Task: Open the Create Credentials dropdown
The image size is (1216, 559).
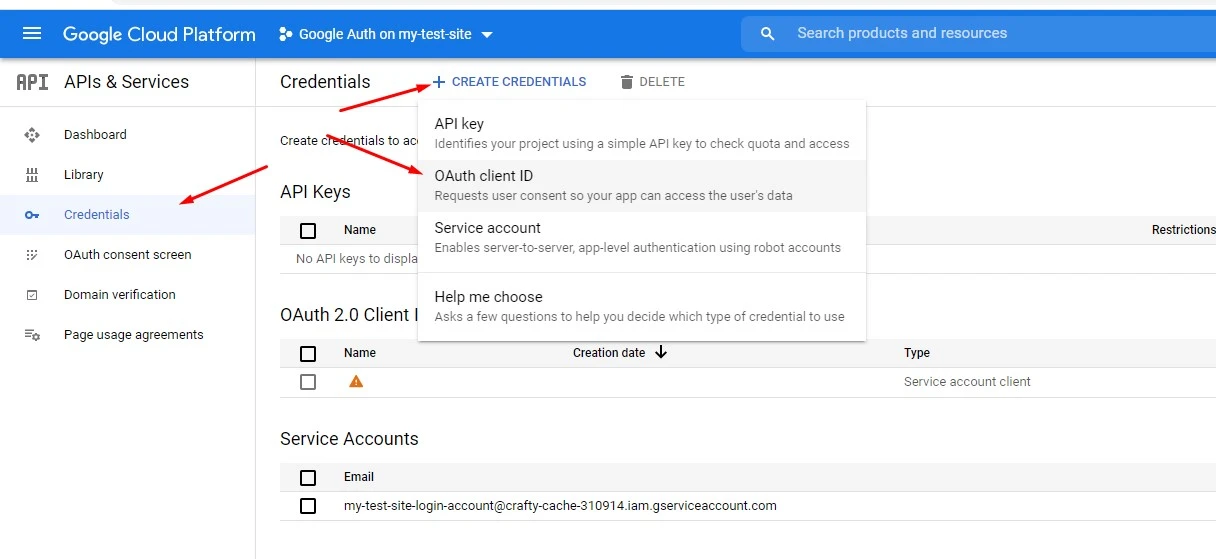Action: pyautogui.click(x=509, y=82)
